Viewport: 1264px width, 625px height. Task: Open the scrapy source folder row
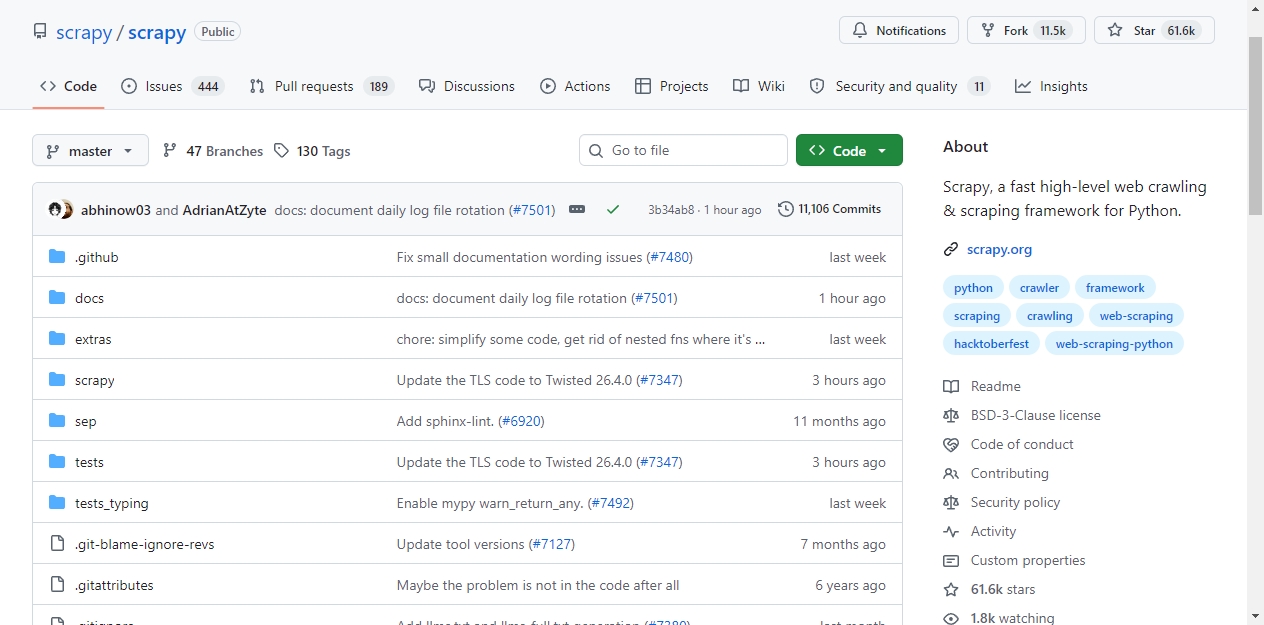click(x=467, y=380)
